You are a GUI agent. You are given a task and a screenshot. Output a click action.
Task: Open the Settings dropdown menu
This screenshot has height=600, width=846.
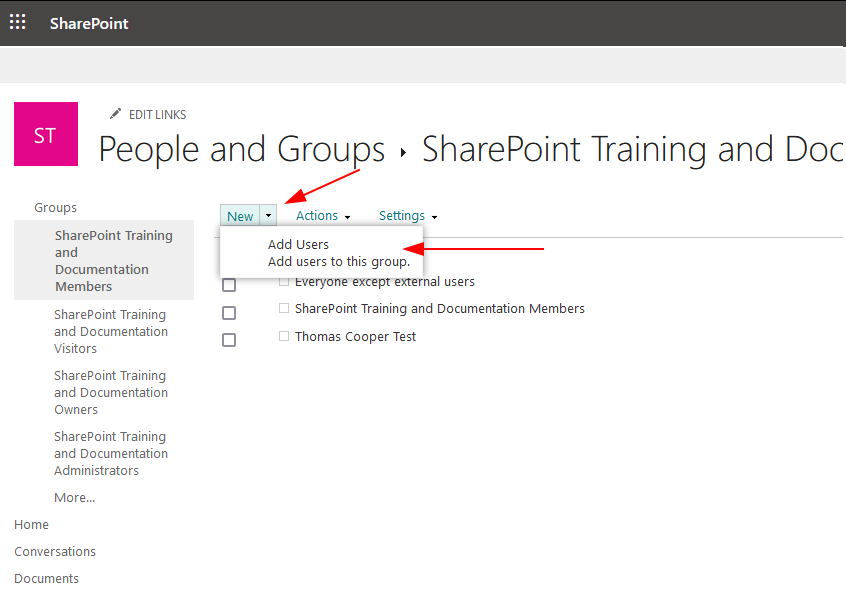407,216
